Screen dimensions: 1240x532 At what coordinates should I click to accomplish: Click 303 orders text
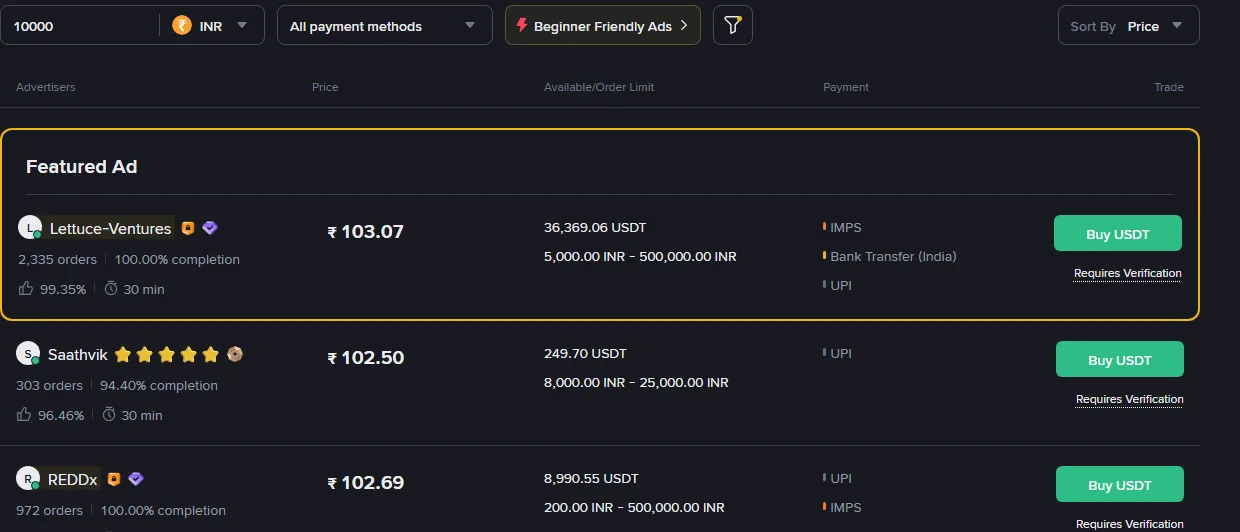click(x=49, y=386)
